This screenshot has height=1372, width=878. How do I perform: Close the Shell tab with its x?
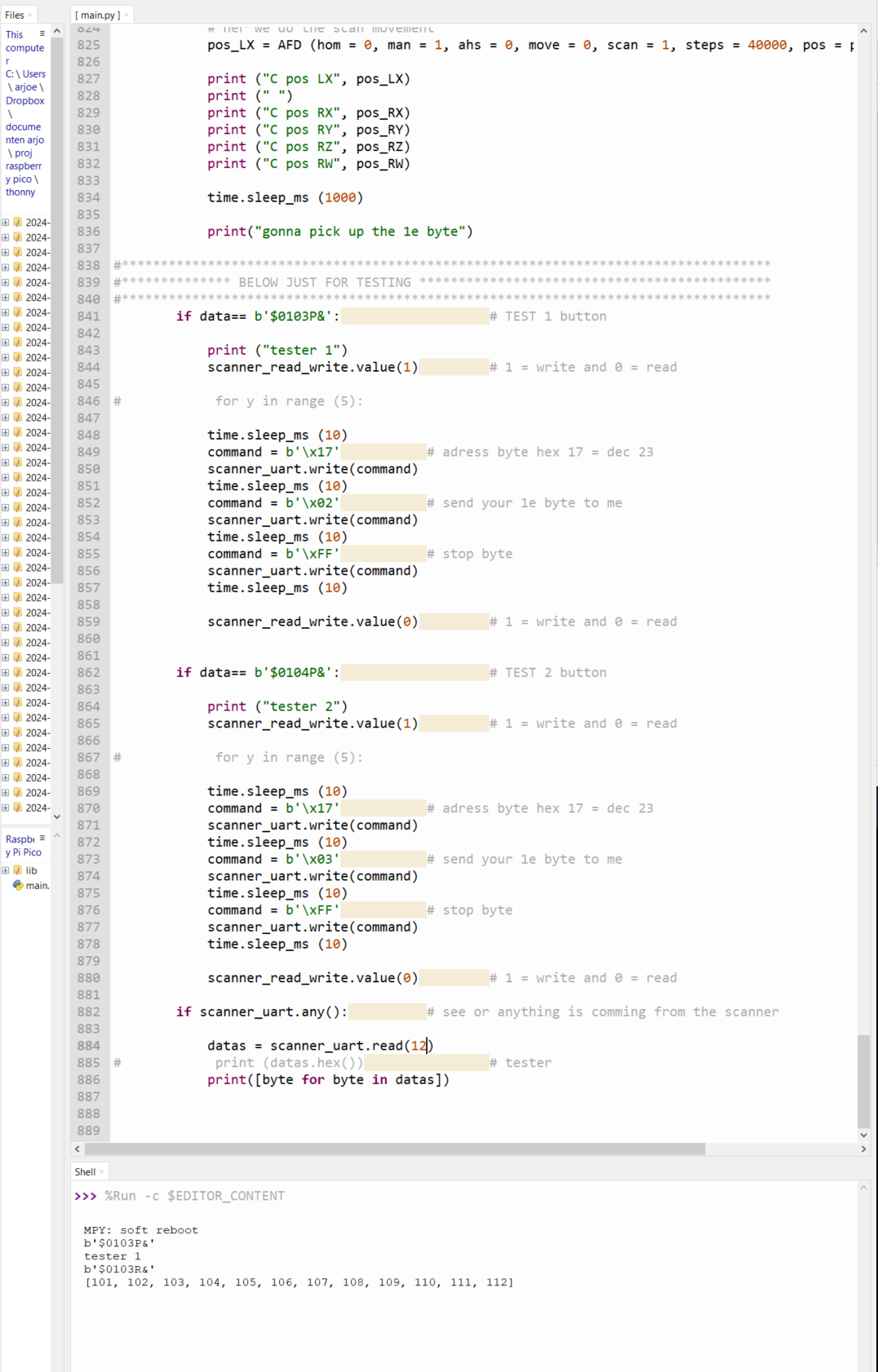[x=101, y=1171]
